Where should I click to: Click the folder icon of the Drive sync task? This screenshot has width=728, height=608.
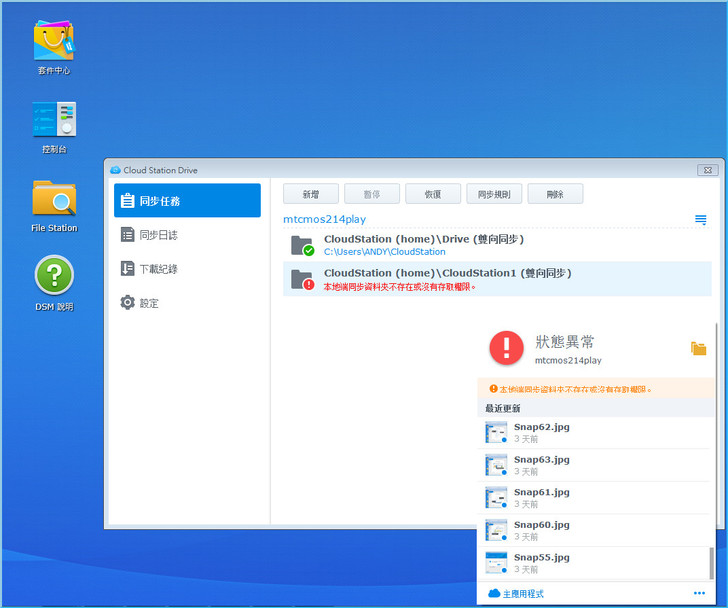coord(301,245)
